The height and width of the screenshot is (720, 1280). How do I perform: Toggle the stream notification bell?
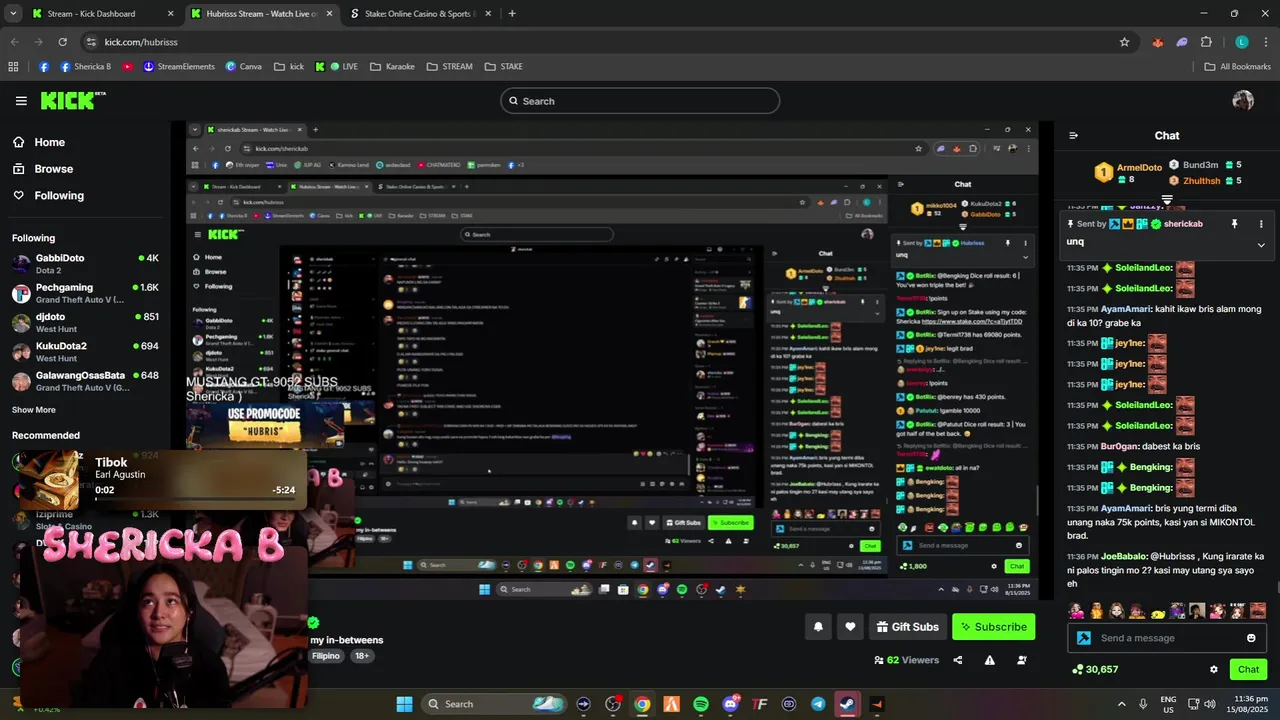[818, 627]
